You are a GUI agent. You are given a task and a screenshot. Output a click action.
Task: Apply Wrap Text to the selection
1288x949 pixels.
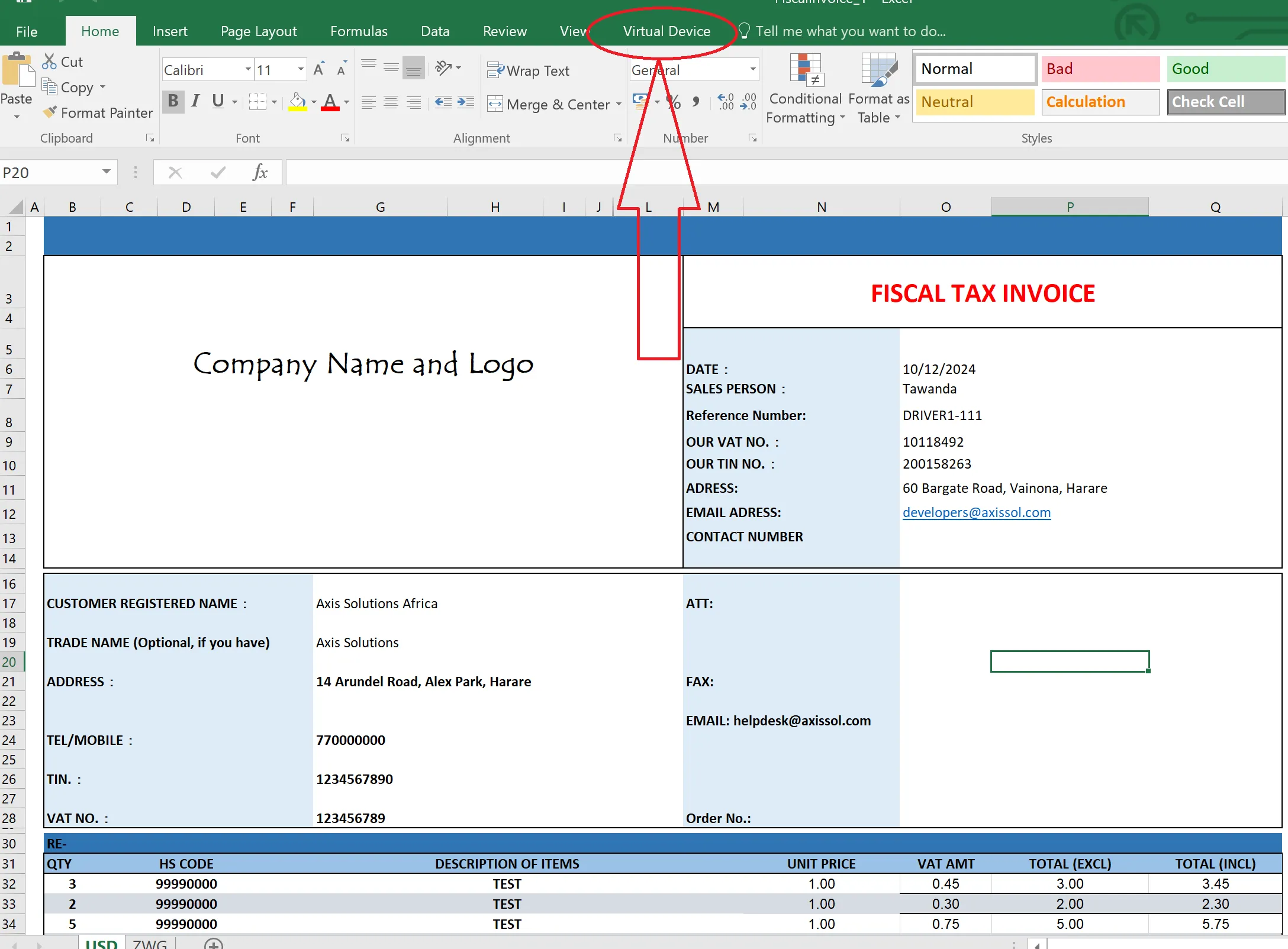(529, 70)
